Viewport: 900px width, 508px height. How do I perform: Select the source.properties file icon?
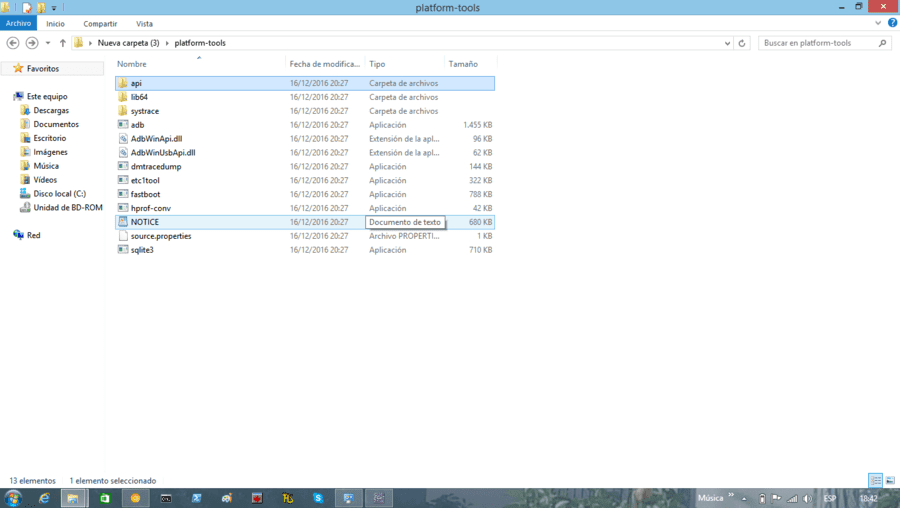tap(123, 236)
